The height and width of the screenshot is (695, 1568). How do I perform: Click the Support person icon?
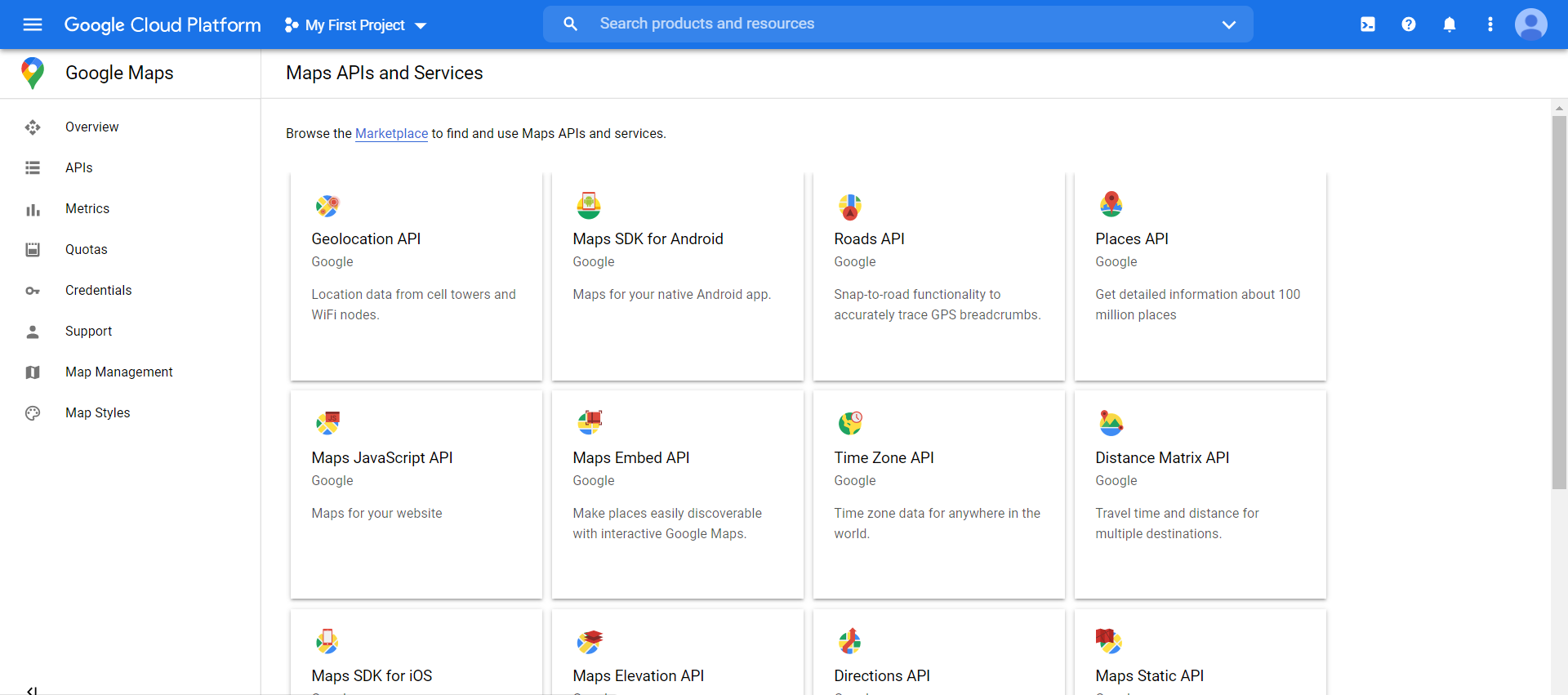(33, 332)
